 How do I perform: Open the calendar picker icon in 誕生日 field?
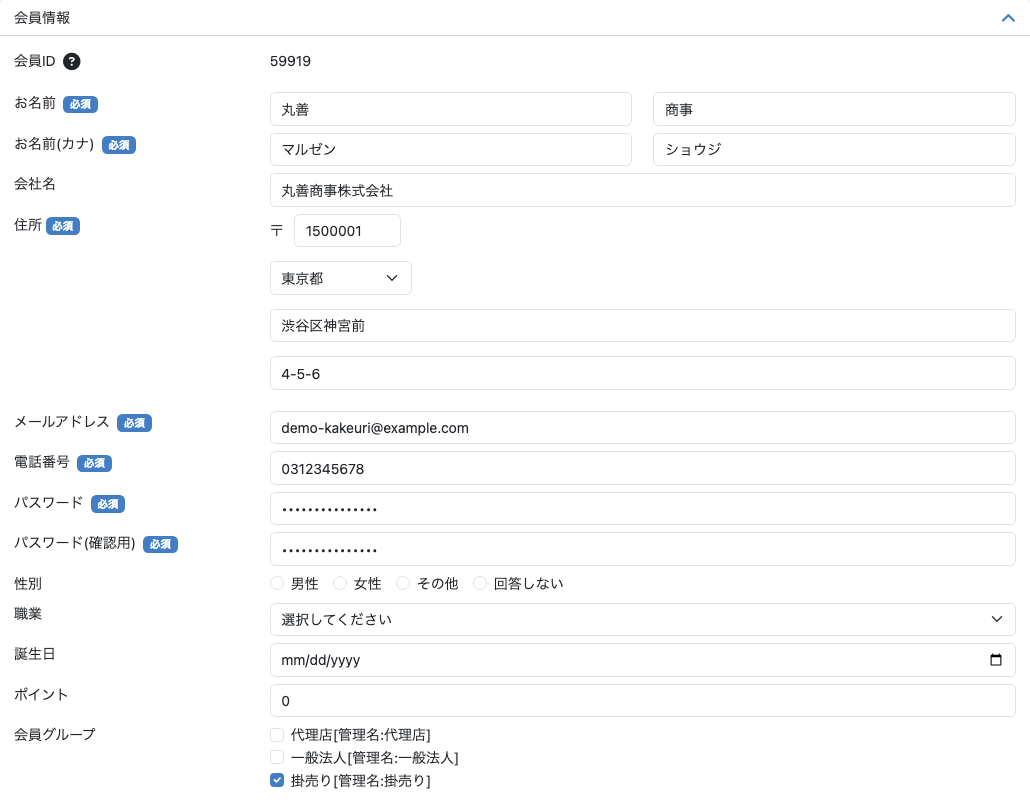coord(996,660)
